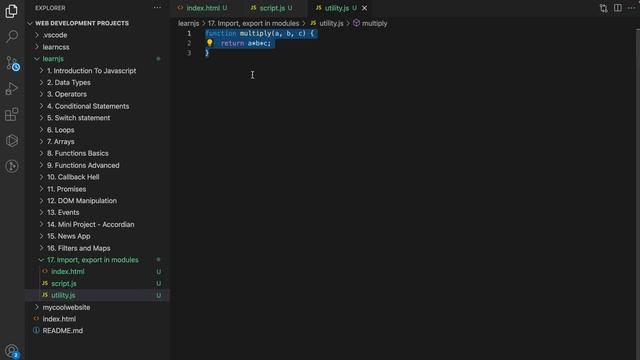This screenshot has width=640, height=360.
Task: Open Run and Debug view
Action: pos(11,89)
